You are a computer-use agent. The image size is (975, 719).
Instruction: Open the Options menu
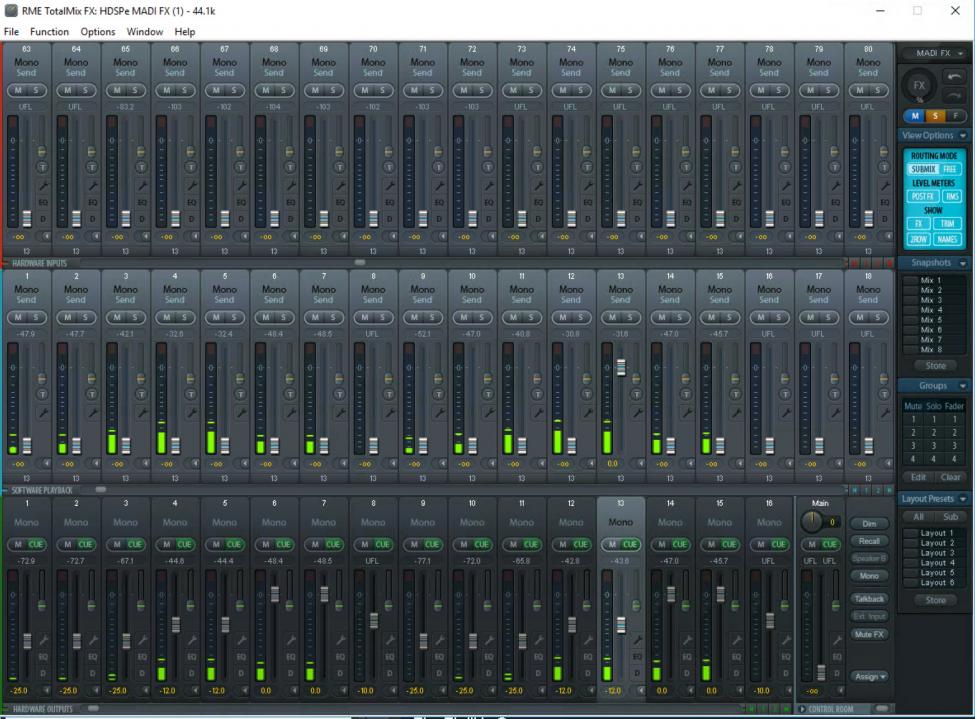98,32
